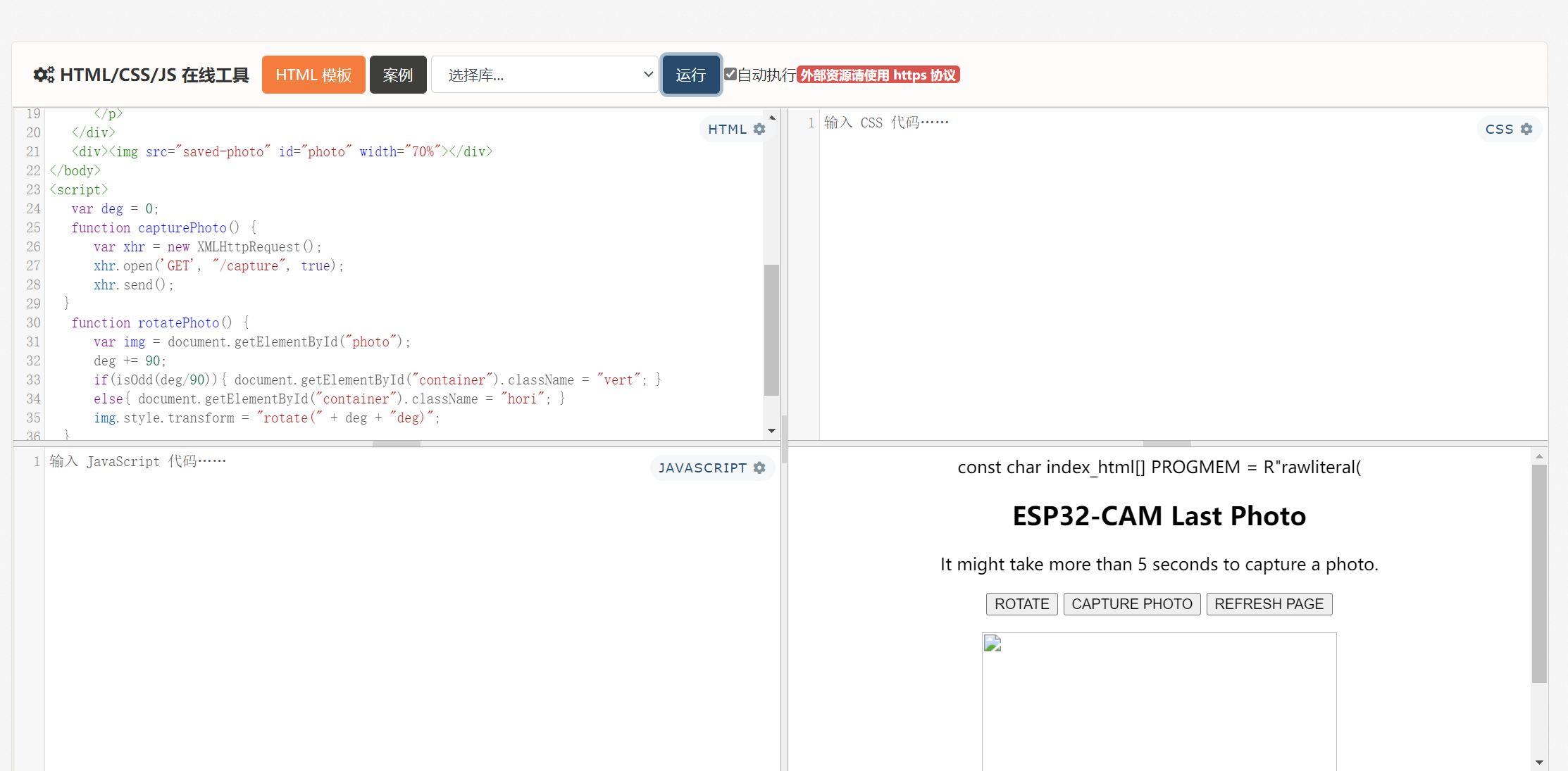Click line number 1 in JavaScript gutter

tap(37, 462)
